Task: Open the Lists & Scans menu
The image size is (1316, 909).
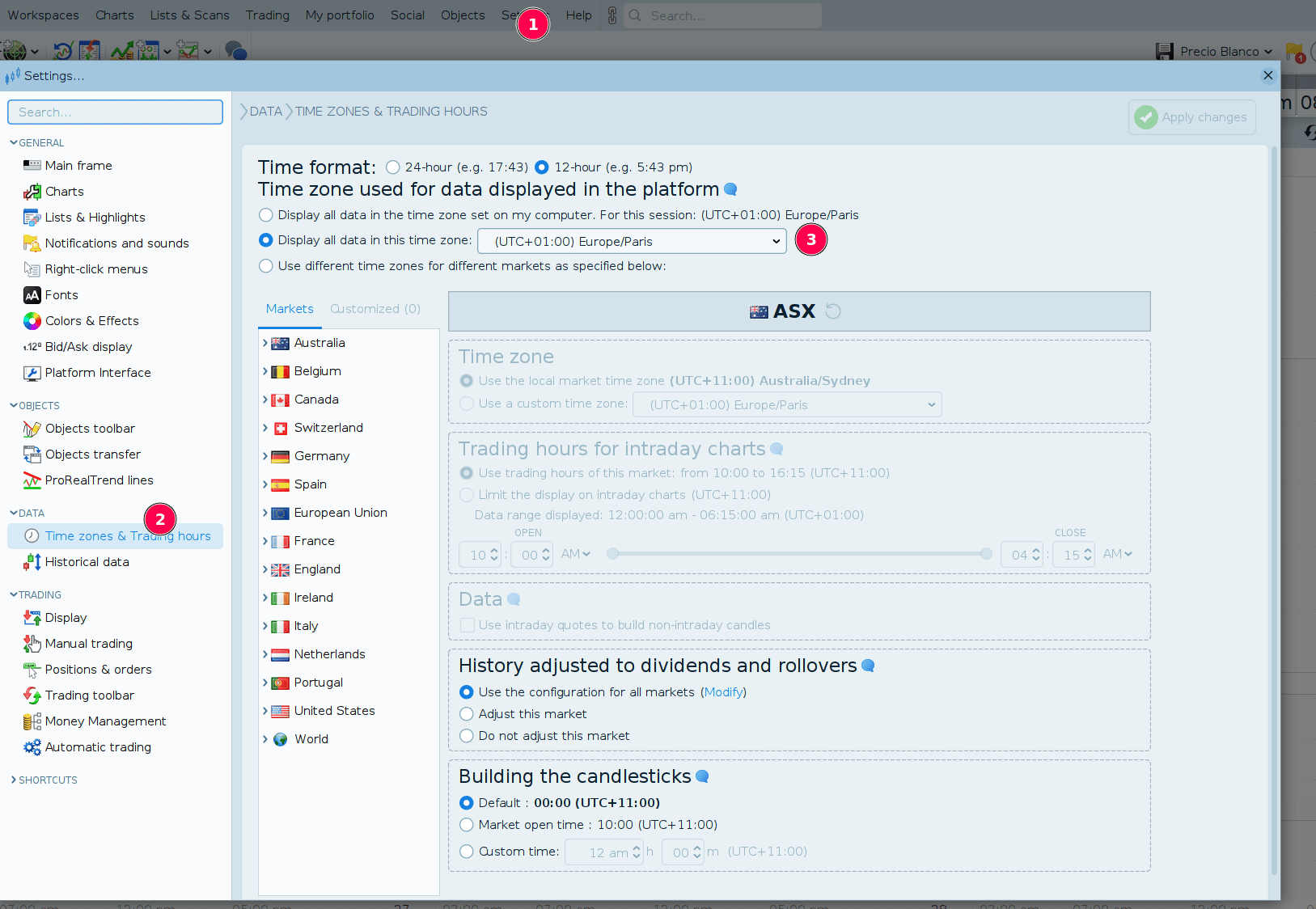Action: (190, 15)
